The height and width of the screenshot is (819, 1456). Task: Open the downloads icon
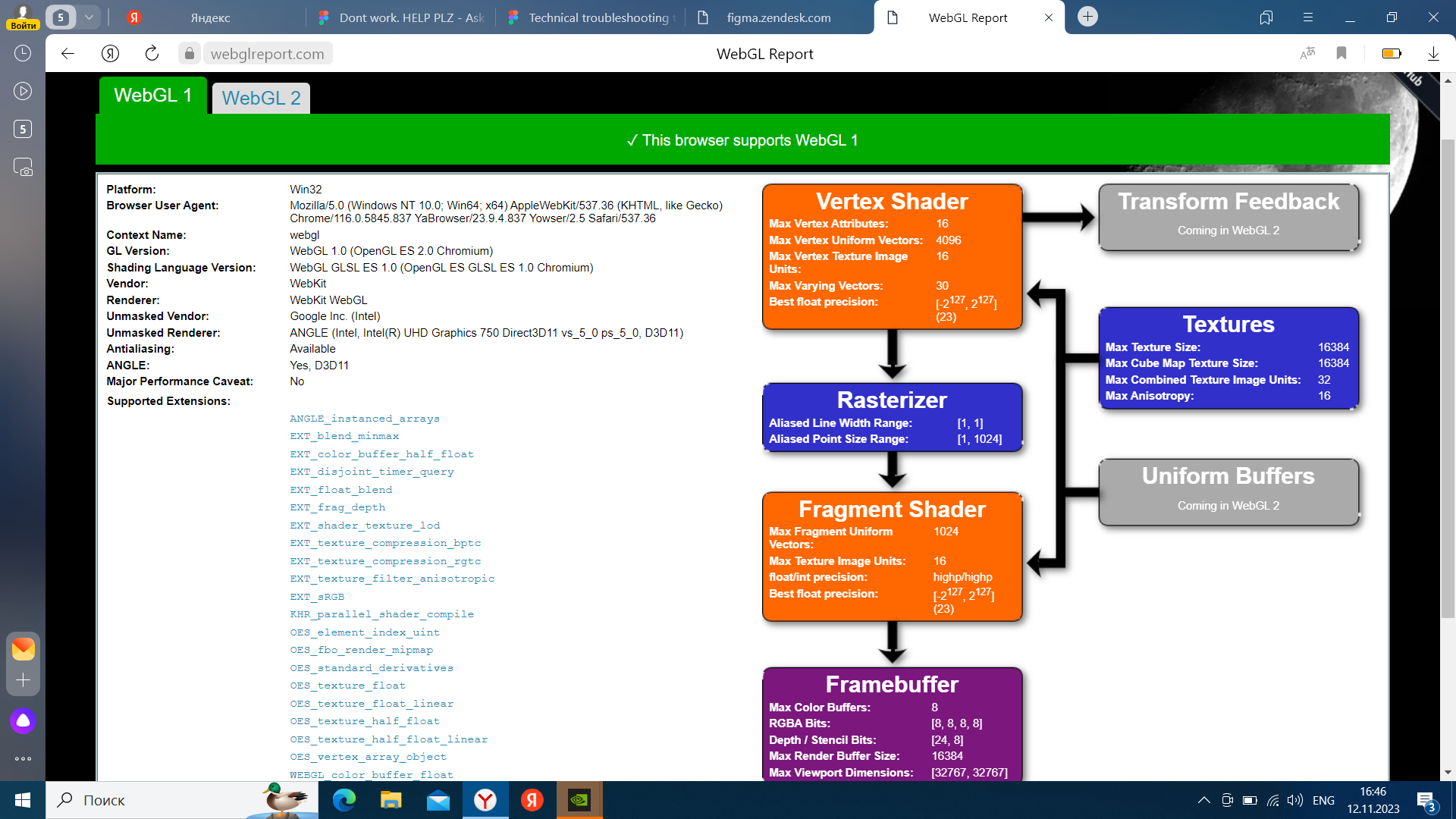tap(1433, 53)
